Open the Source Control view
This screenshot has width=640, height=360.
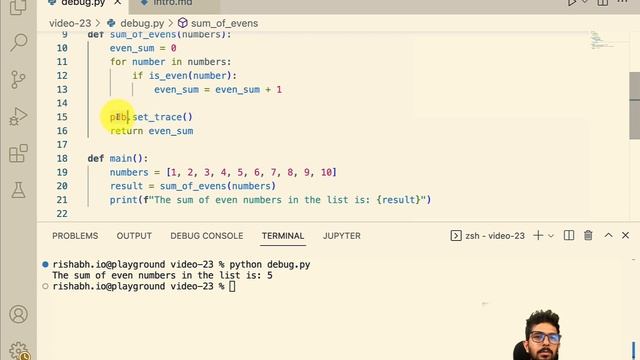18,80
